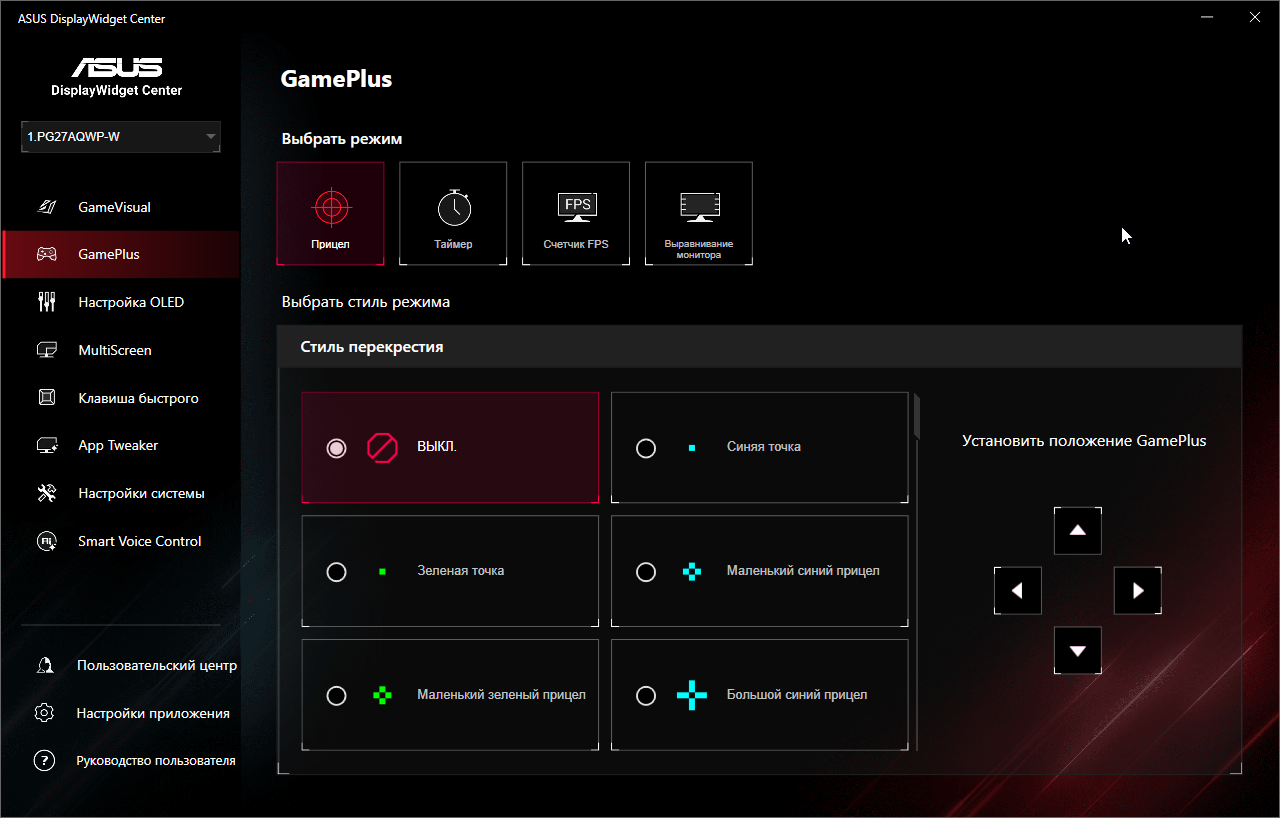
Task: Open Настройки приложения in the sidebar
Action: (x=120, y=713)
